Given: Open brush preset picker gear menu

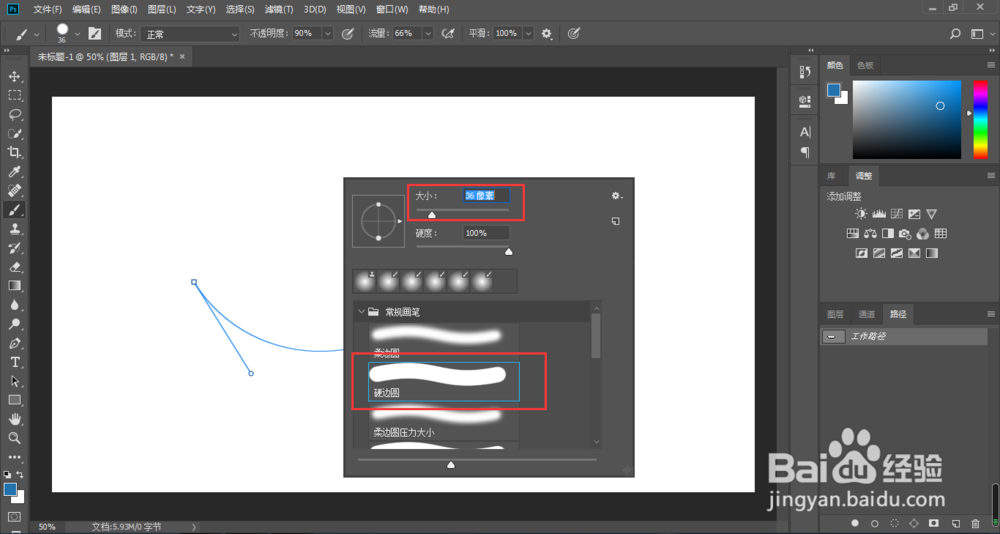Looking at the screenshot, I should pyautogui.click(x=616, y=196).
